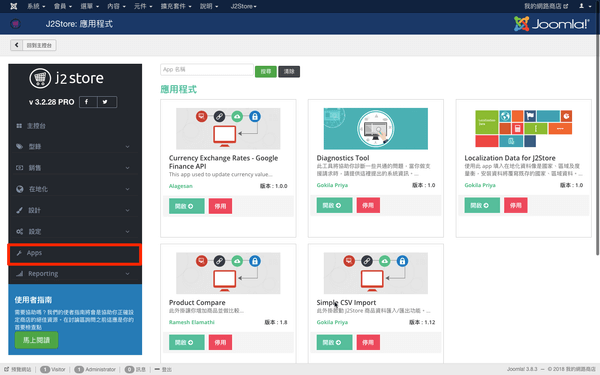This screenshot has height=375, width=600.
Task: Open Simple CSV Import app thumbnail
Action: [x=376, y=273]
